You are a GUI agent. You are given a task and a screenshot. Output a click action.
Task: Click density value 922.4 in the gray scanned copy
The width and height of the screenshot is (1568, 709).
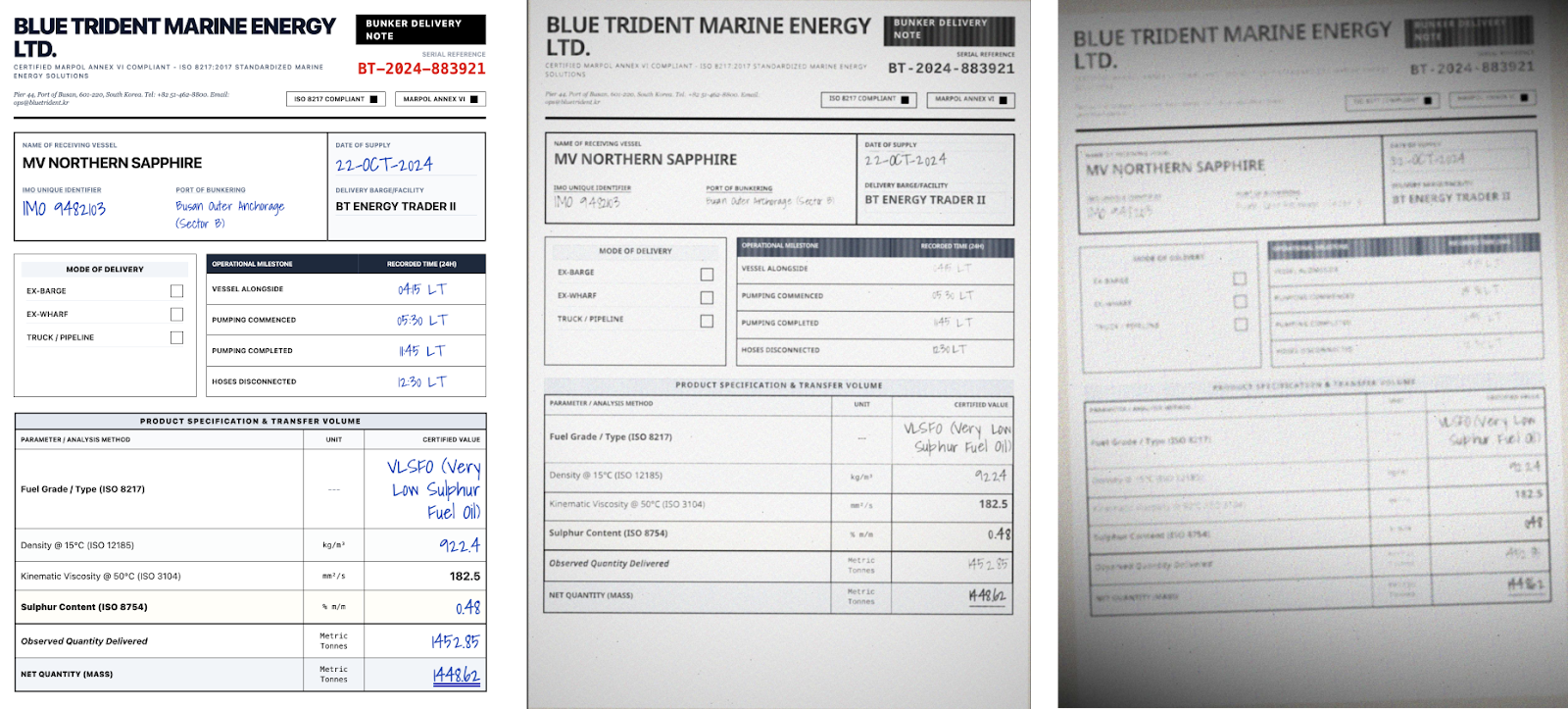pos(991,476)
